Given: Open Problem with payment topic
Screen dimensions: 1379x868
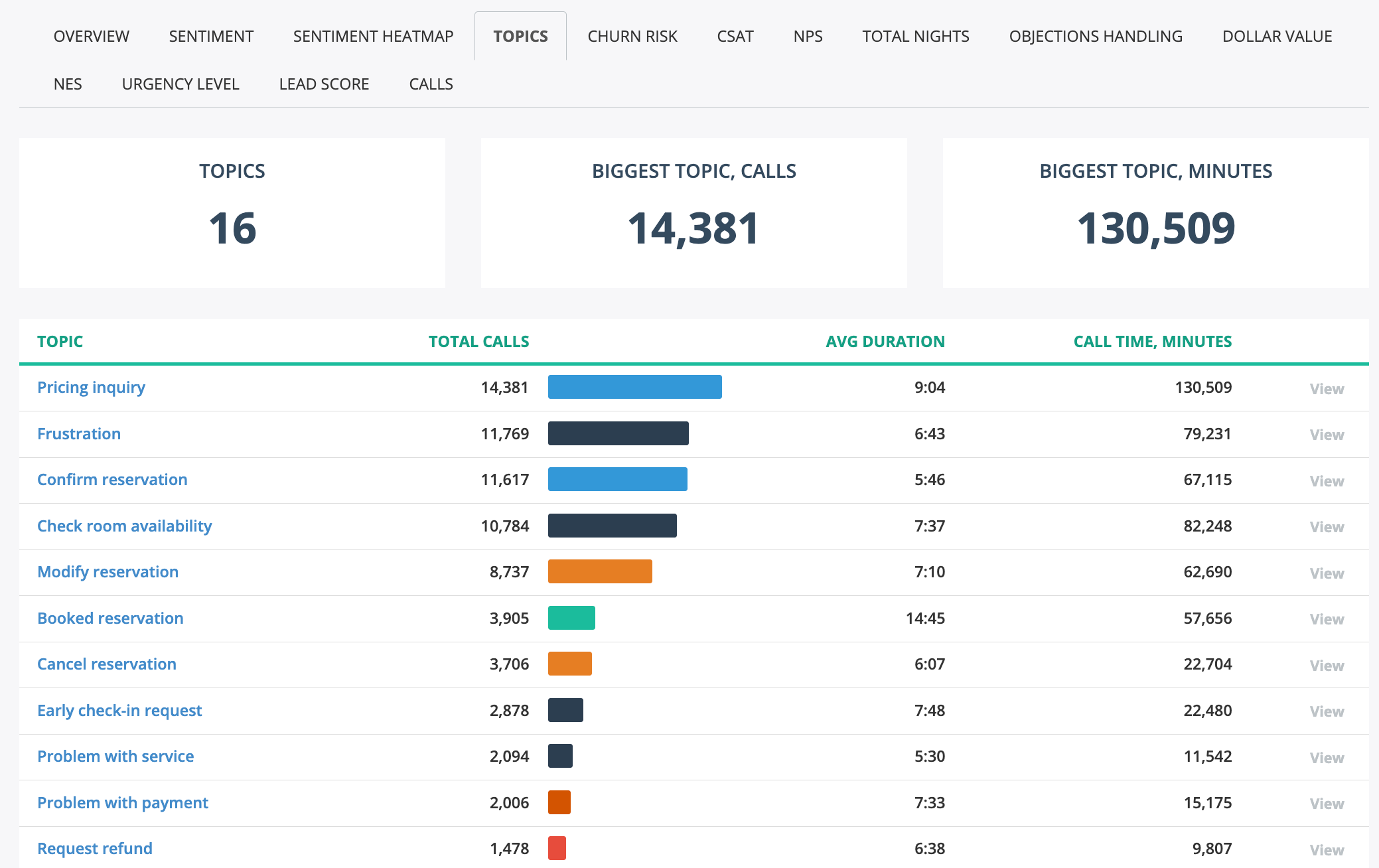Looking at the screenshot, I should point(122,803).
